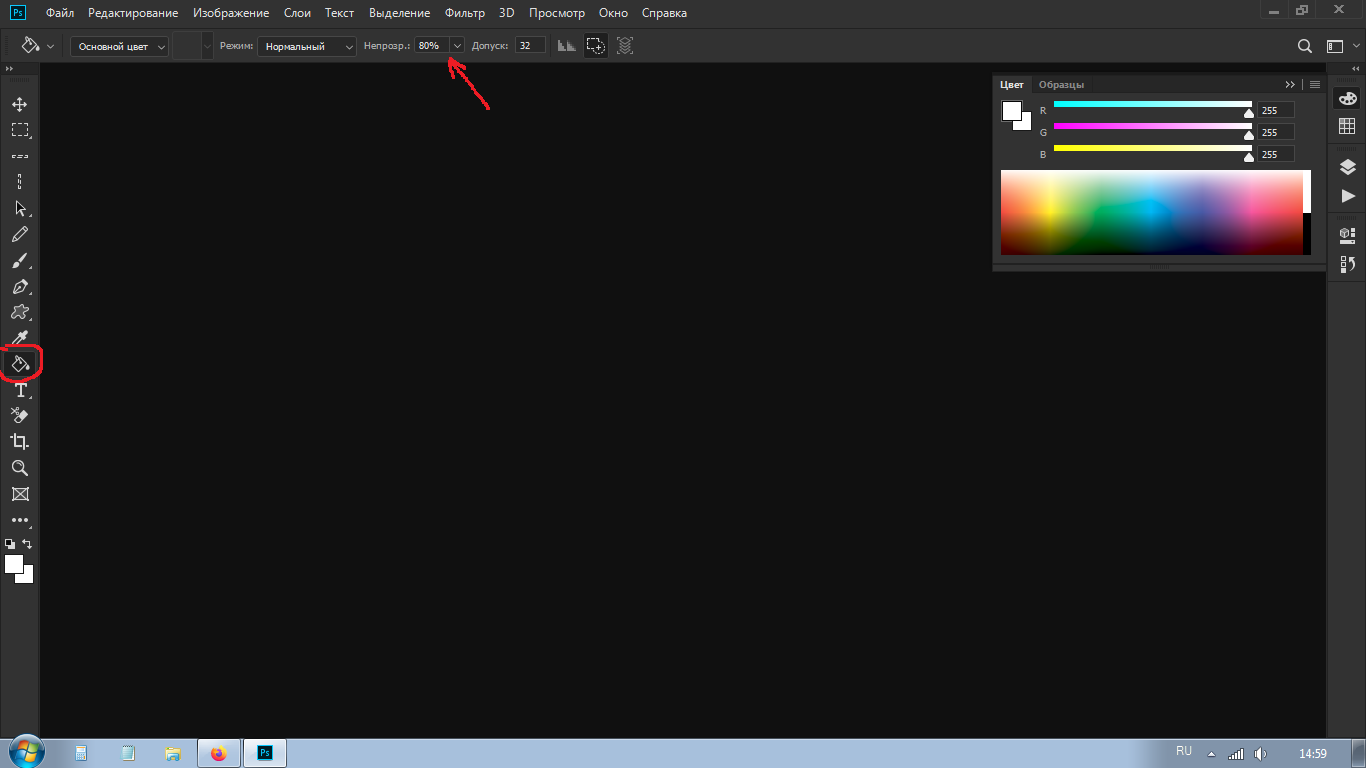Open the 'Выделение' menu

tap(400, 13)
